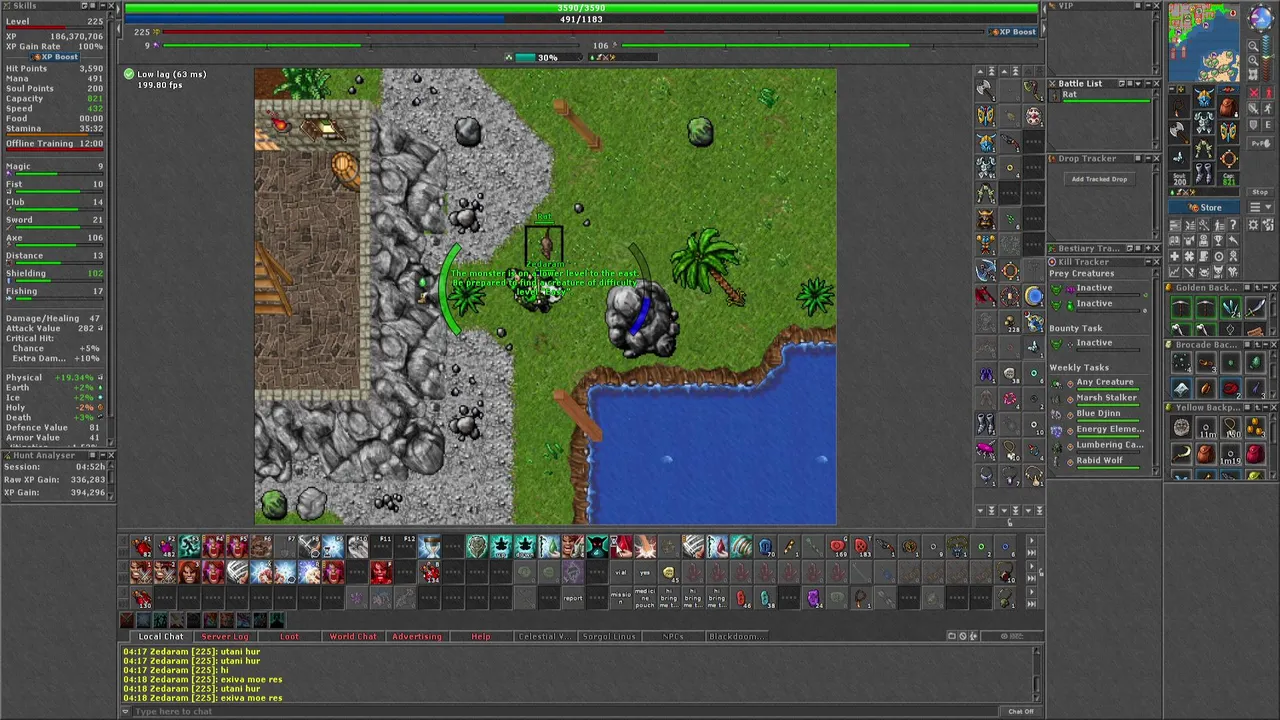Viewport: 1280px width, 720px height.
Task: Click the vial hotkey on action bar
Action: pos(621,572)
